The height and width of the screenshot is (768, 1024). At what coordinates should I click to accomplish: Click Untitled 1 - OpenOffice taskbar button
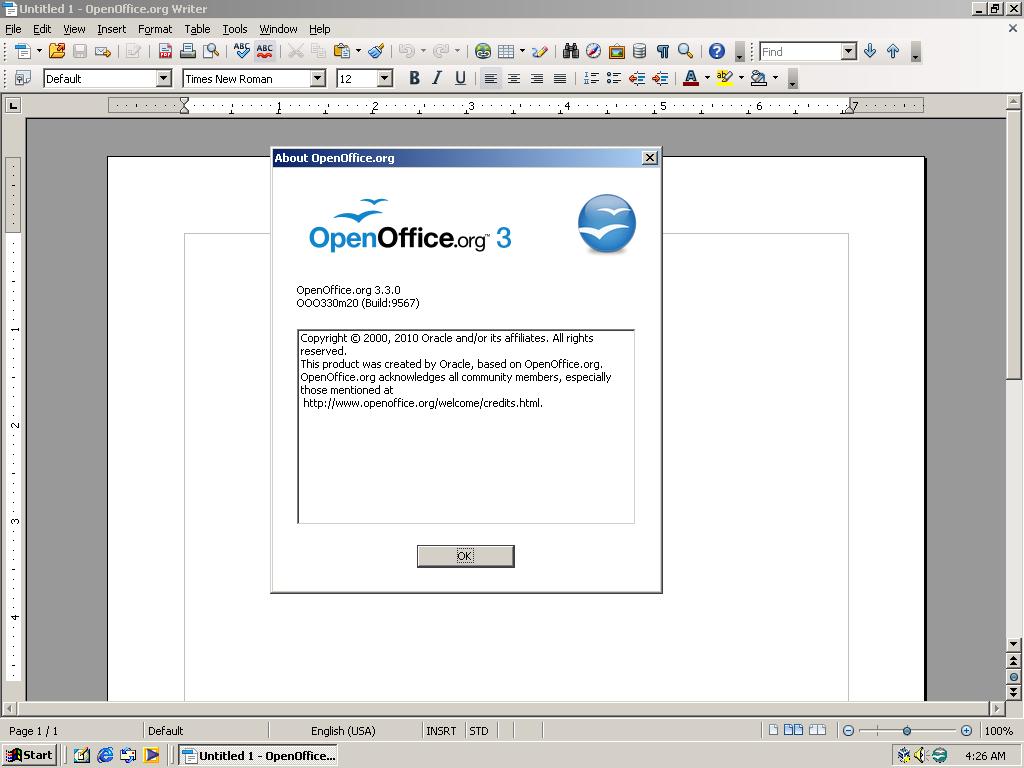pos(259,756)
